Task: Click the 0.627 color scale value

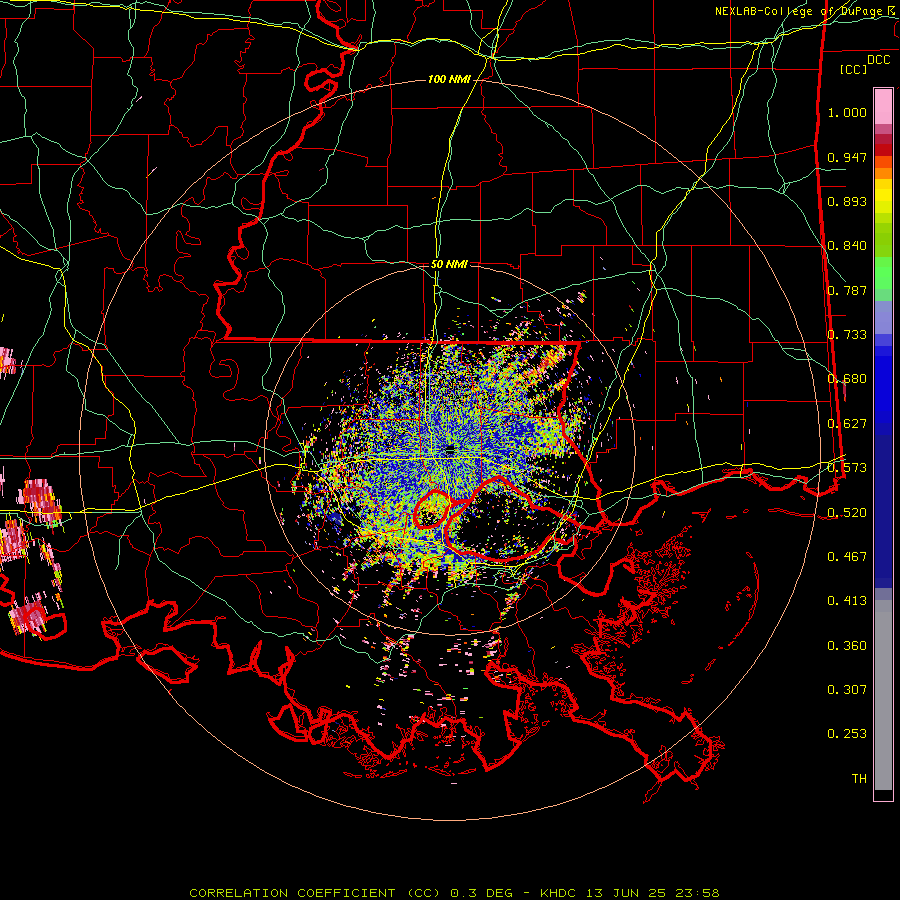Action: click(x=847, y=424)
